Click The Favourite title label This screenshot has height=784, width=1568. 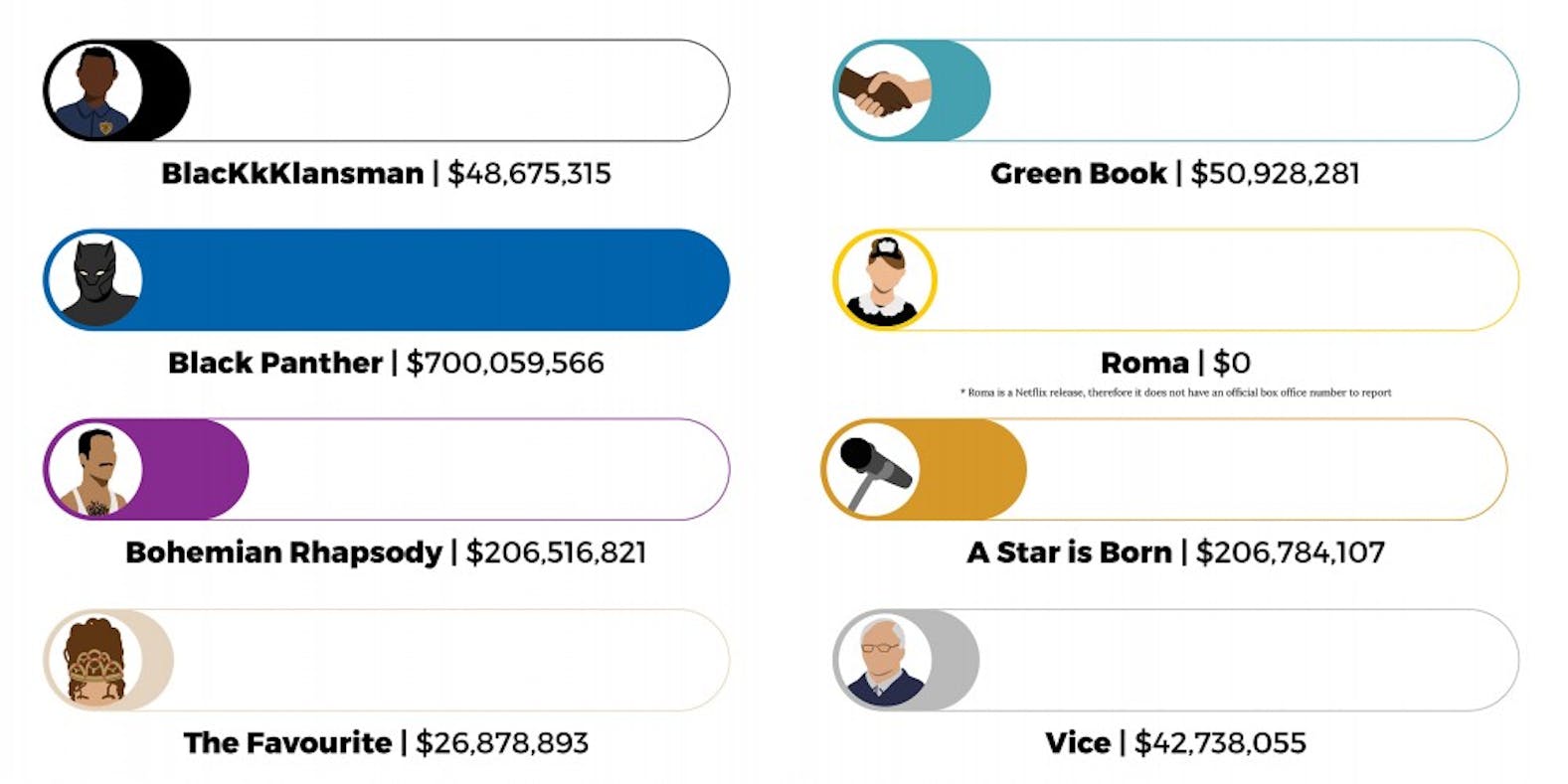click(287, 742)
